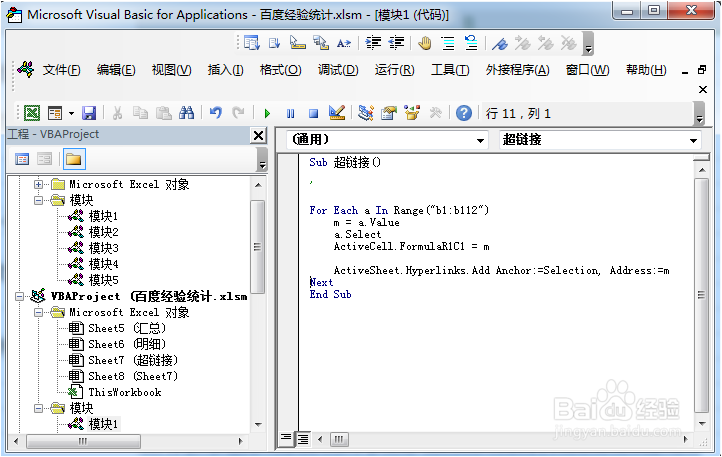This screenshot has width=722, height=457.
Task: Click the Cut scissors icon
Action: 117,113
